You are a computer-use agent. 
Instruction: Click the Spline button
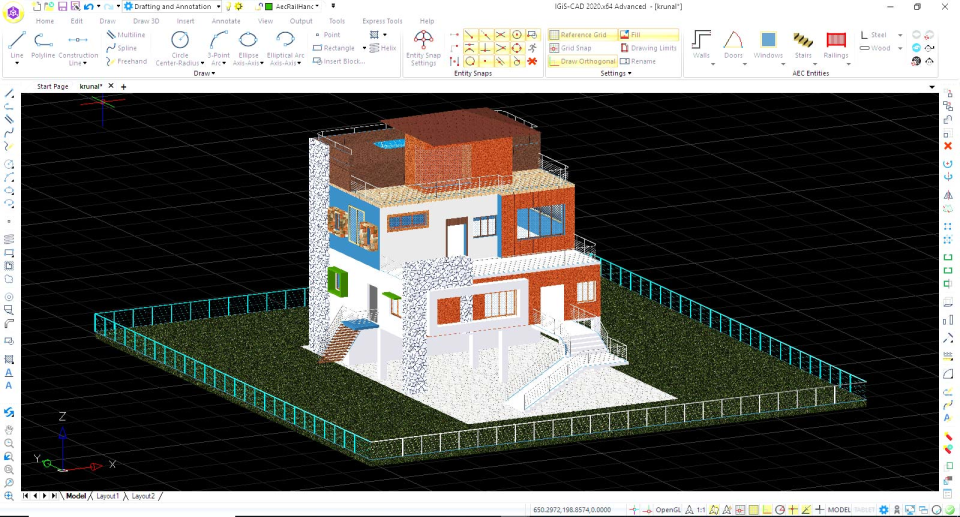coord(122,48)
